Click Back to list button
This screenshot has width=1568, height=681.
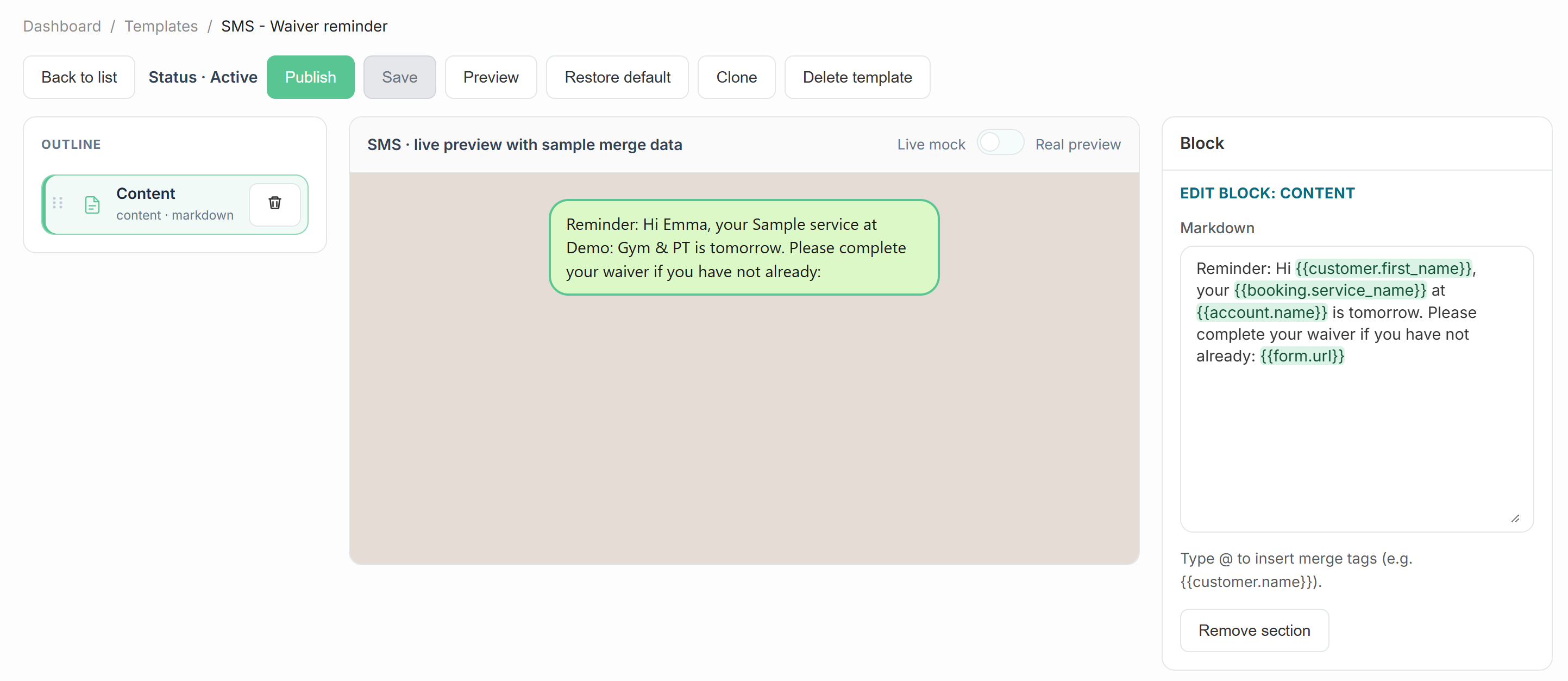click(79, 77)
